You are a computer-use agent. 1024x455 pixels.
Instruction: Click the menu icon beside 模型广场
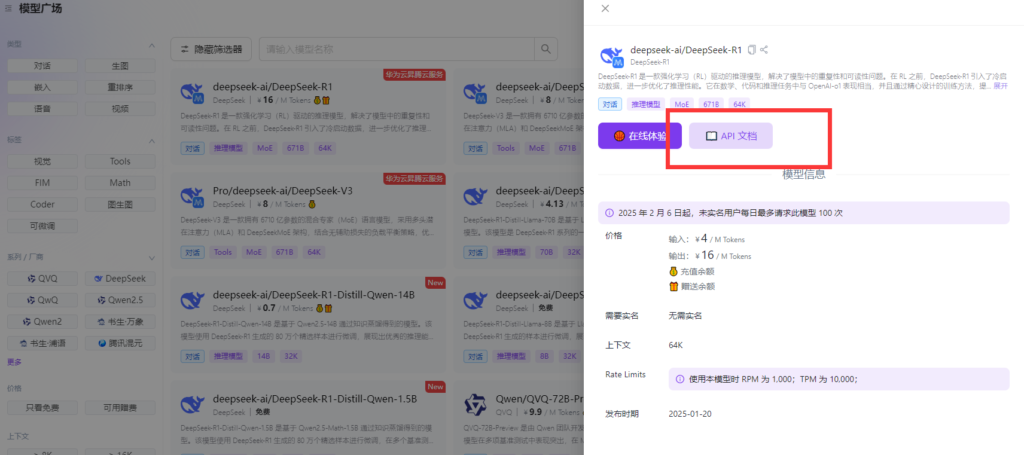click(x=8, y=8)
